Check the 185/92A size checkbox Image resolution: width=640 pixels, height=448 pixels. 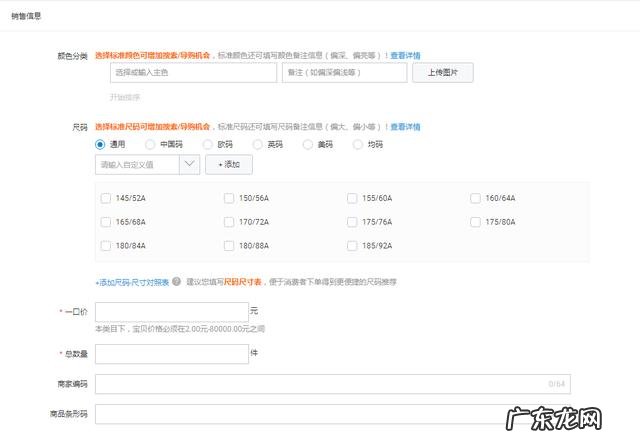click(x=352, y=246)
